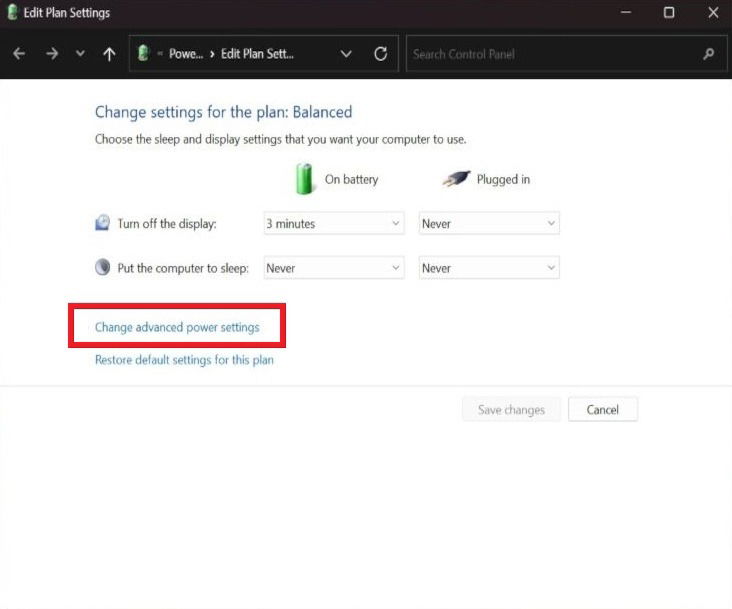The height and width of the screenshot is (609, 732).
Task: Click Edit Plan Sett... breadcrumb item
Action: pos(257,54)
